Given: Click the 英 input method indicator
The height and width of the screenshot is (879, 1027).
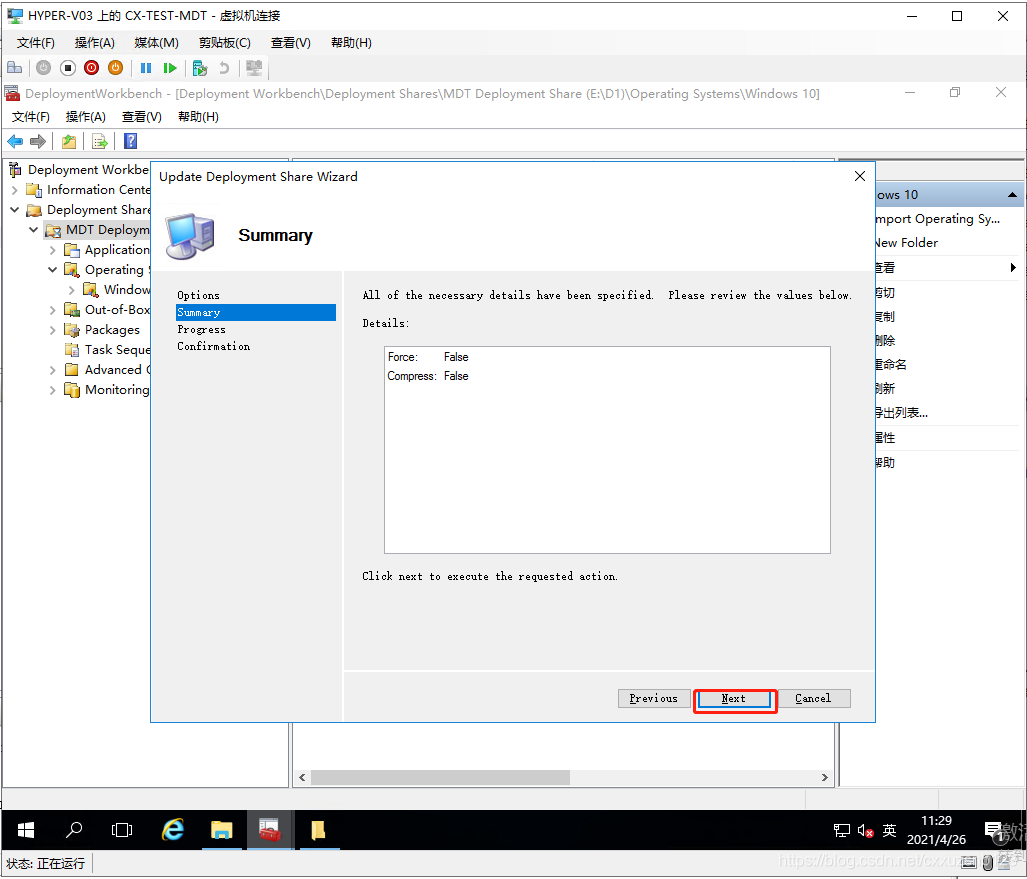Looking at the screenshot, I should coord(889,831).
